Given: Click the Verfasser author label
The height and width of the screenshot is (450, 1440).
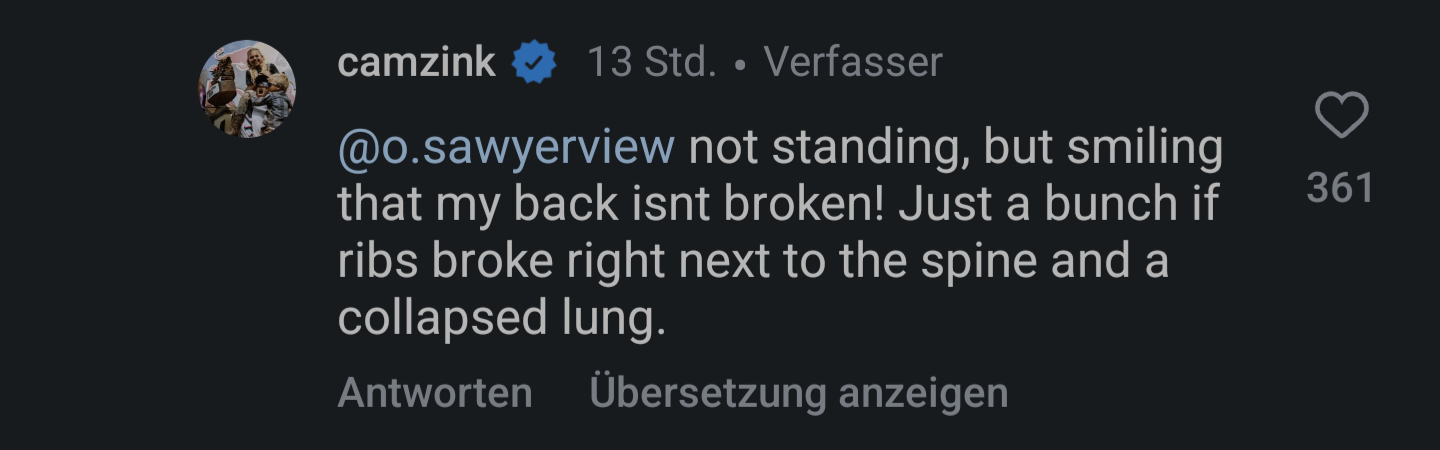Looking at the screenshot, I should pos(853,63).
